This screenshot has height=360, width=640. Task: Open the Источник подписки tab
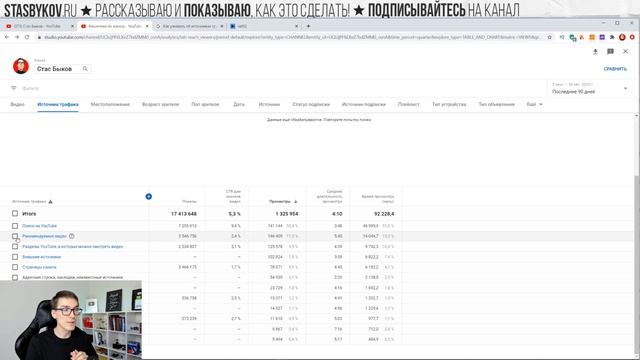(x=364, y=104)
